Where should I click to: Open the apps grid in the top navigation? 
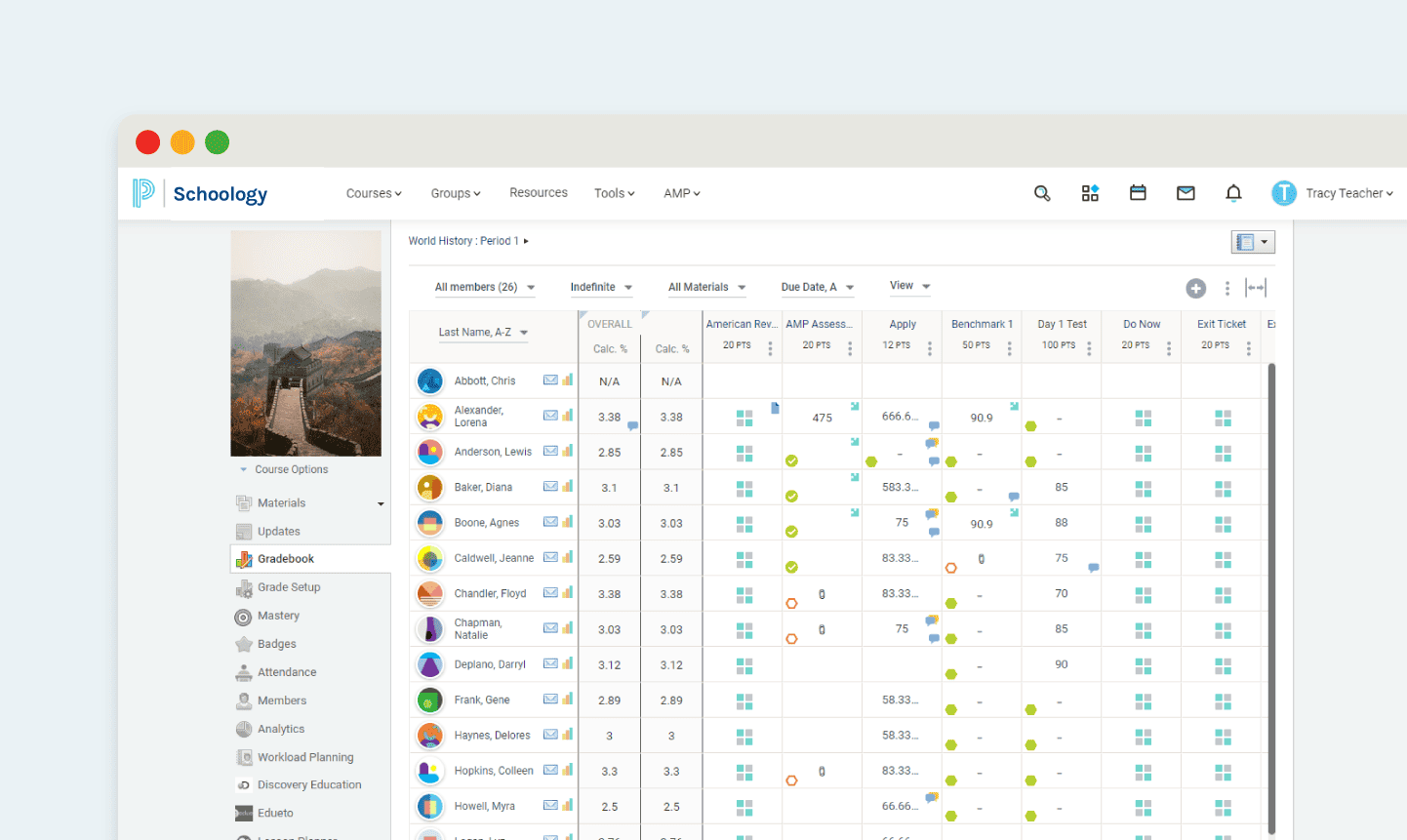click(1090, 193)
